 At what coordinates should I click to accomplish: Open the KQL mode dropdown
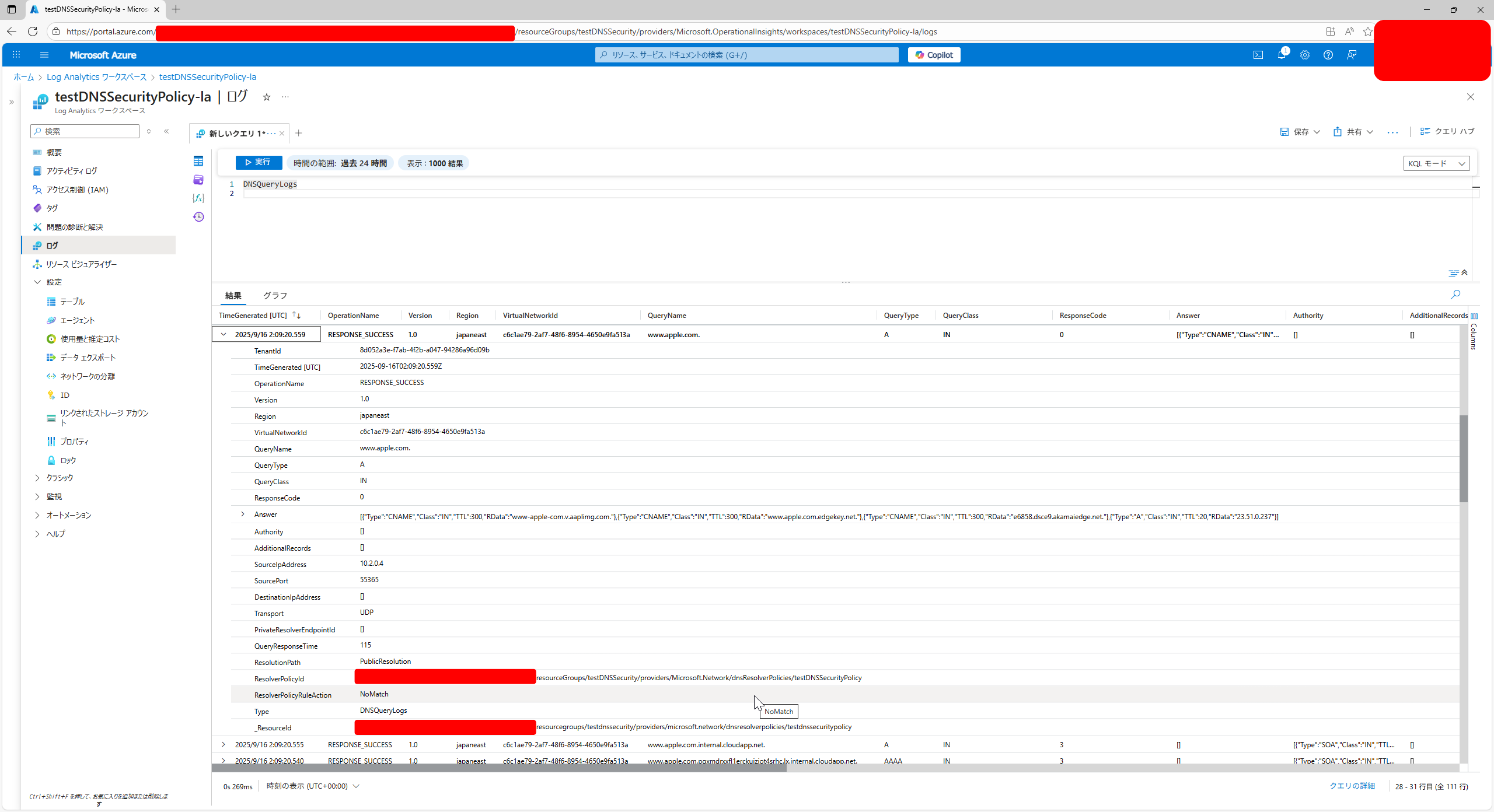(1436, 163)
